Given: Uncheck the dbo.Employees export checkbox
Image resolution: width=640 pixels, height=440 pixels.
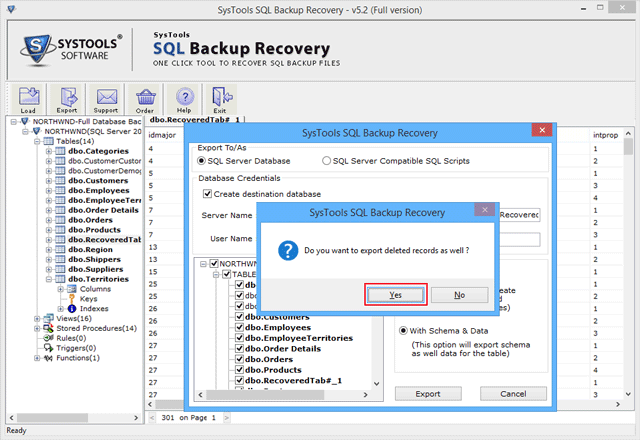Looking at the screenshot, I should coord(240,327).
